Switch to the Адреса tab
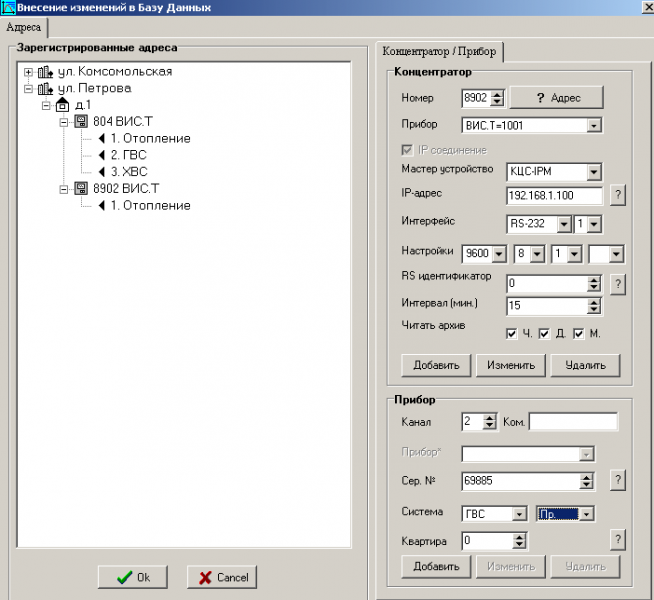654x600 pixels. point(24,28)
